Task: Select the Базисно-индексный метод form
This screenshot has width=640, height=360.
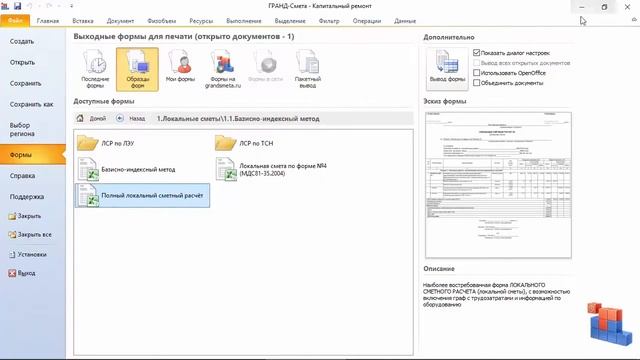Action: click(127, 169)
